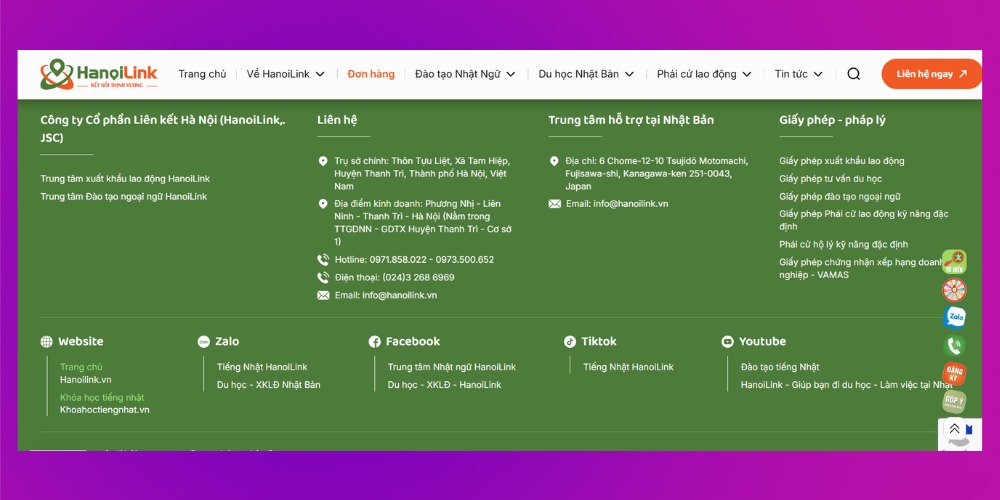Click the Từ điển dictionary floating icon
The height and width of the screenshot is (500, 1000).
tap(954, 262)
